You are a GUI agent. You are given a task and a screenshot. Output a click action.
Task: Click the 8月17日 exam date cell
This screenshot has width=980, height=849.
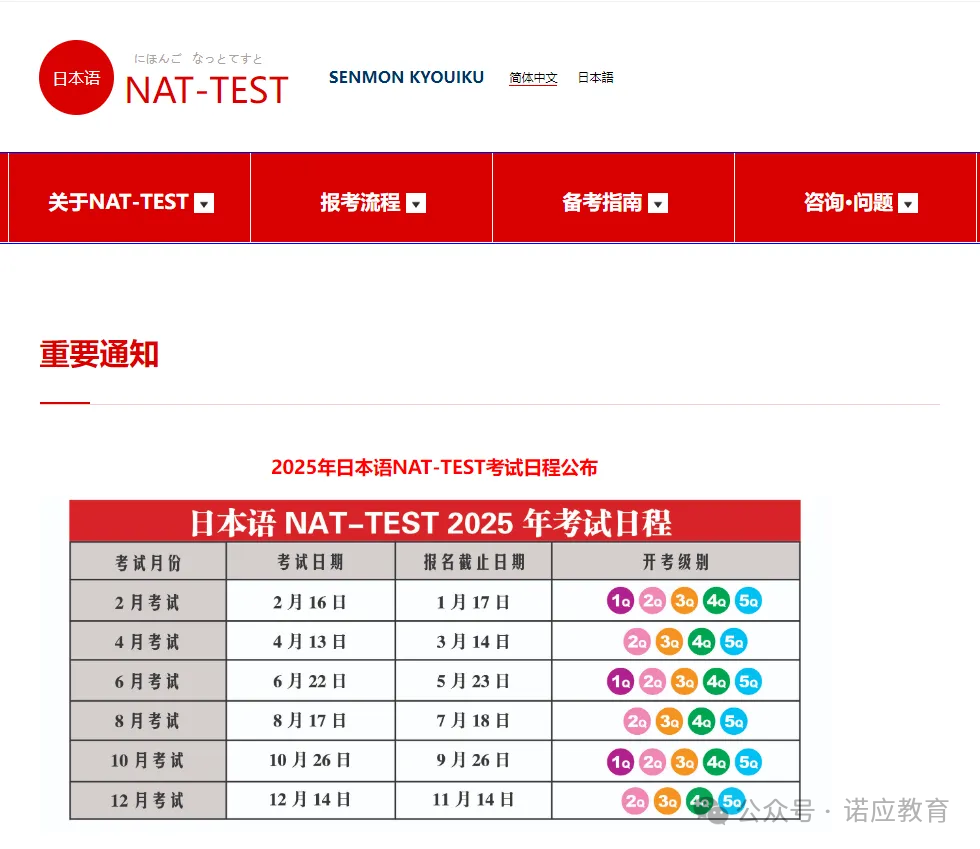(x=311, y=721)
